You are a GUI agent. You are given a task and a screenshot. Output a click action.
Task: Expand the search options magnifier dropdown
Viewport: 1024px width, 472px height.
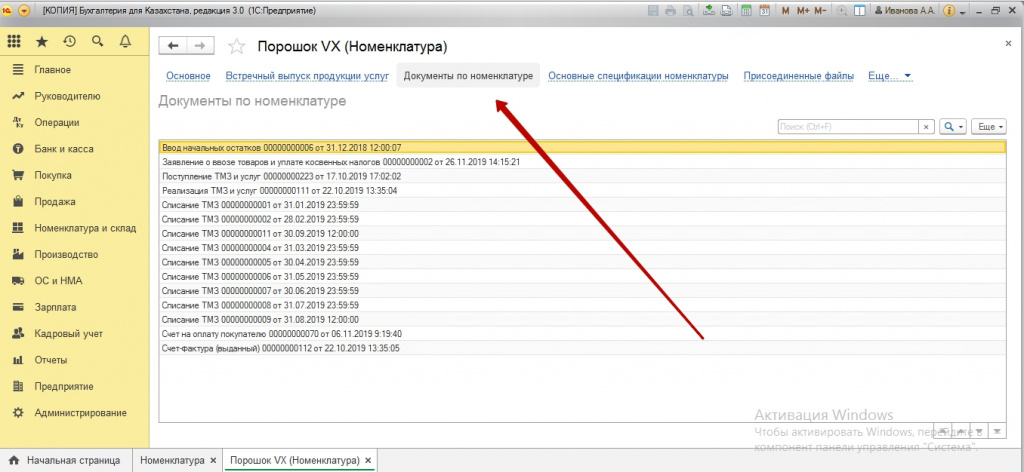[x=953, y=127]
